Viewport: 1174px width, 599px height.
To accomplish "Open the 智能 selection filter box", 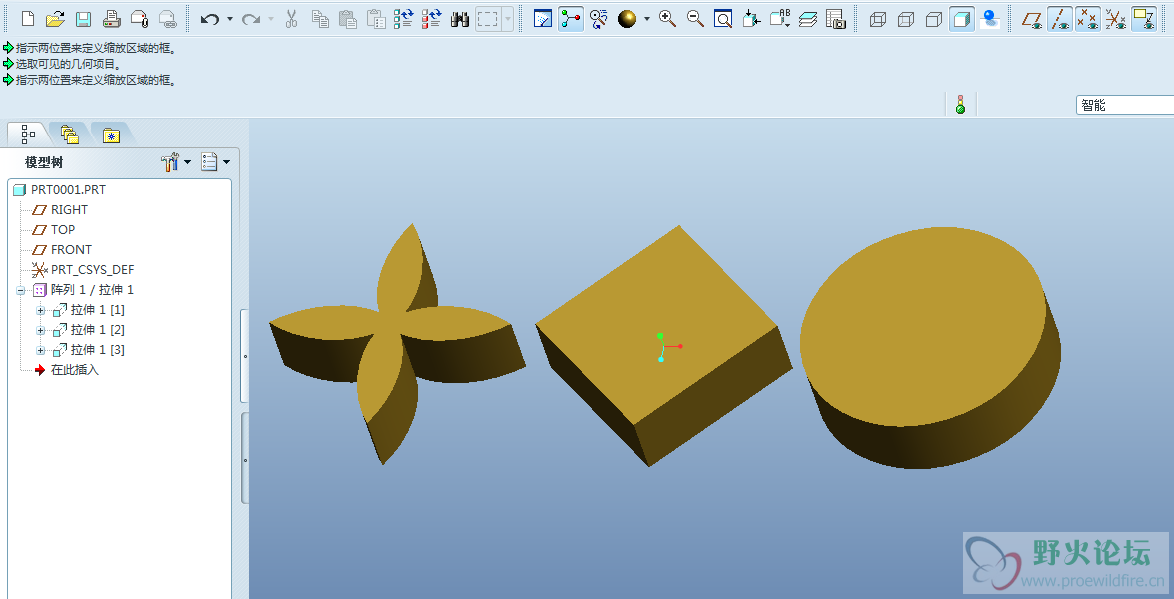I will tap(1125, 106).
